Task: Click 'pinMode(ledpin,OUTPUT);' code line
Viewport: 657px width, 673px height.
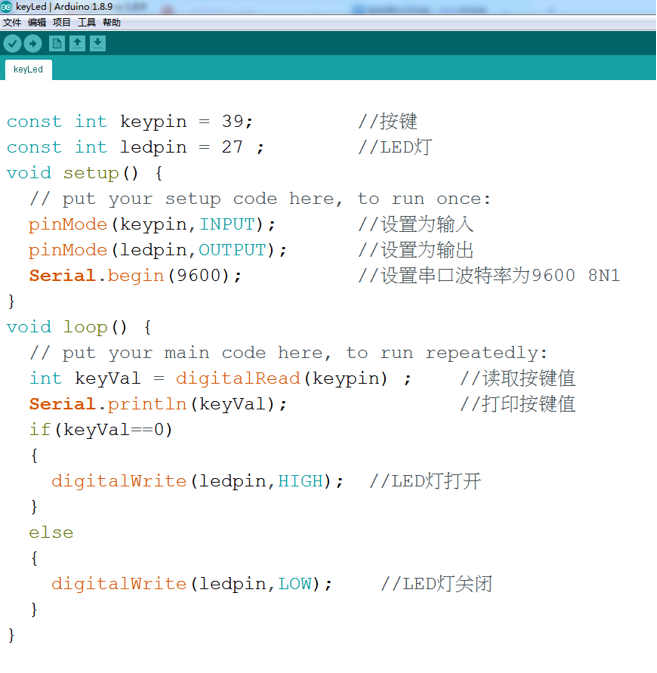Action: coord(157,250)
